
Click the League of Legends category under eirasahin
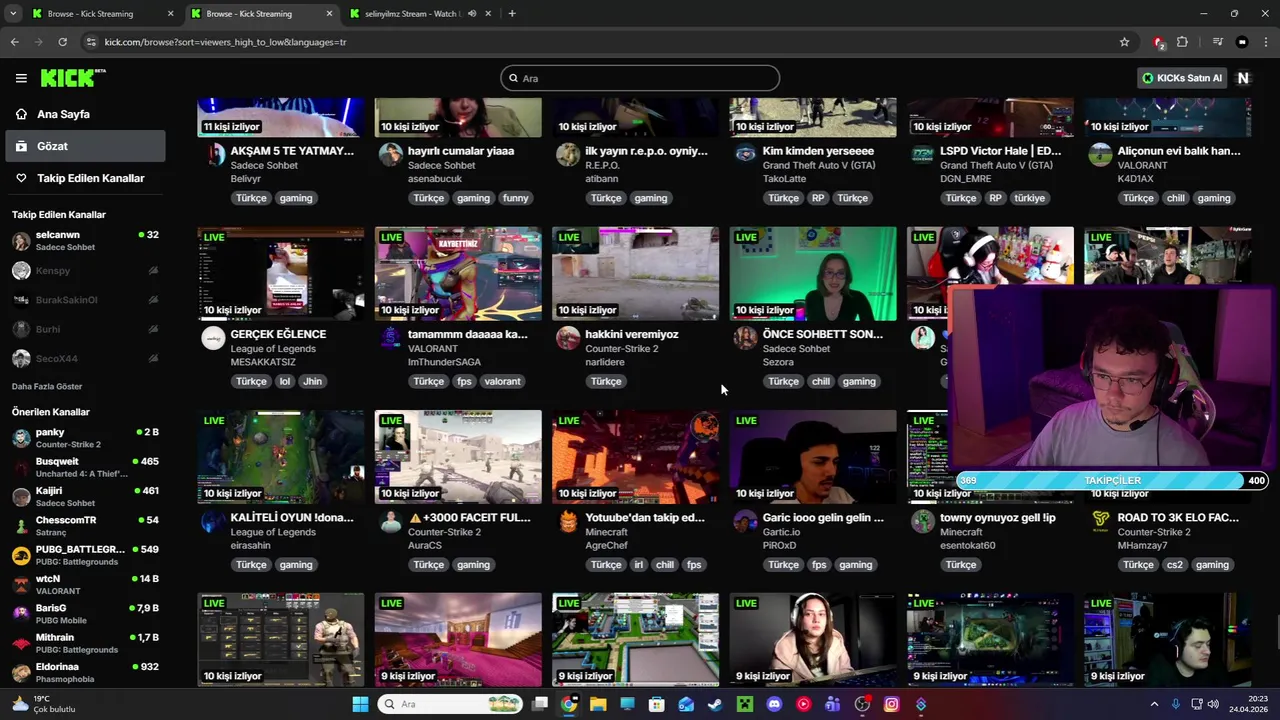273,532
